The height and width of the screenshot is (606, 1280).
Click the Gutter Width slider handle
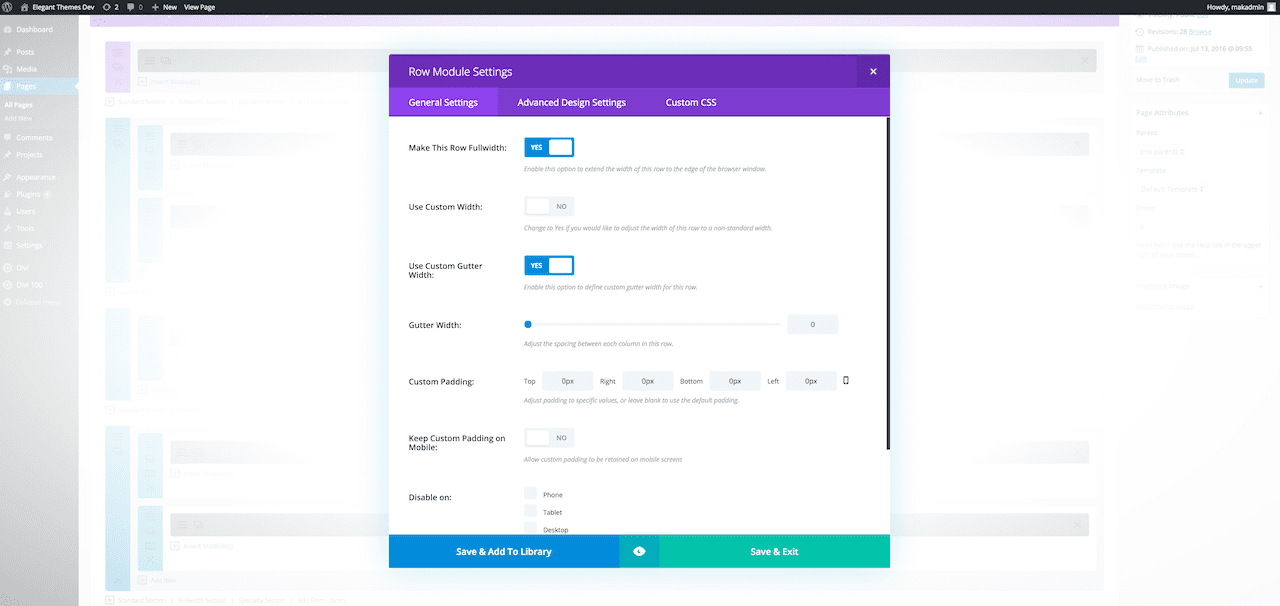(528, 324)
